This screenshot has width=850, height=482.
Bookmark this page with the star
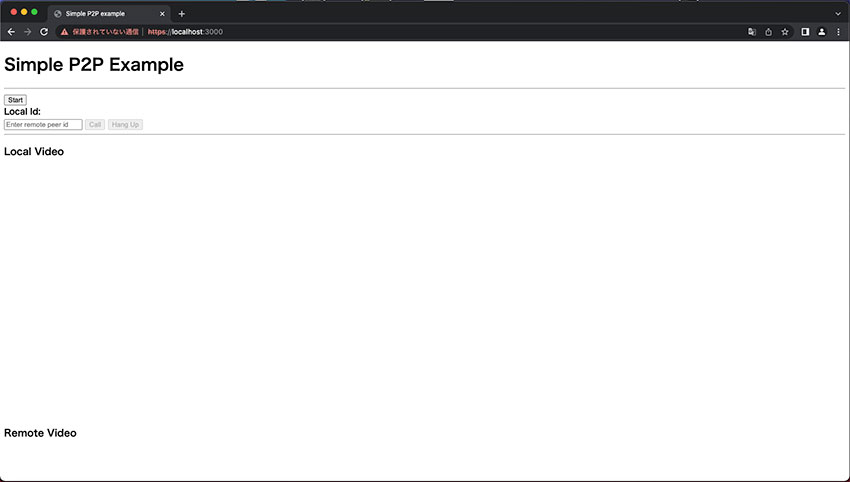click(x=785, y=32)
